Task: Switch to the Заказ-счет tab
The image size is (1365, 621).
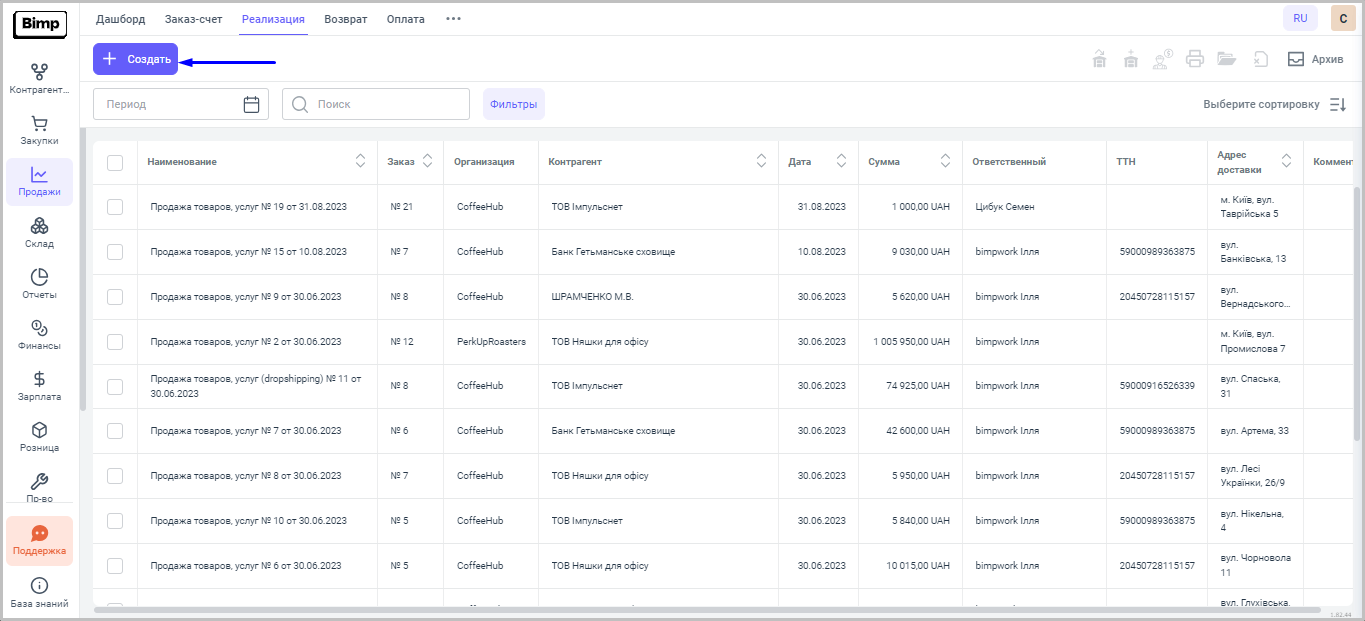Action: pos(193,19)
